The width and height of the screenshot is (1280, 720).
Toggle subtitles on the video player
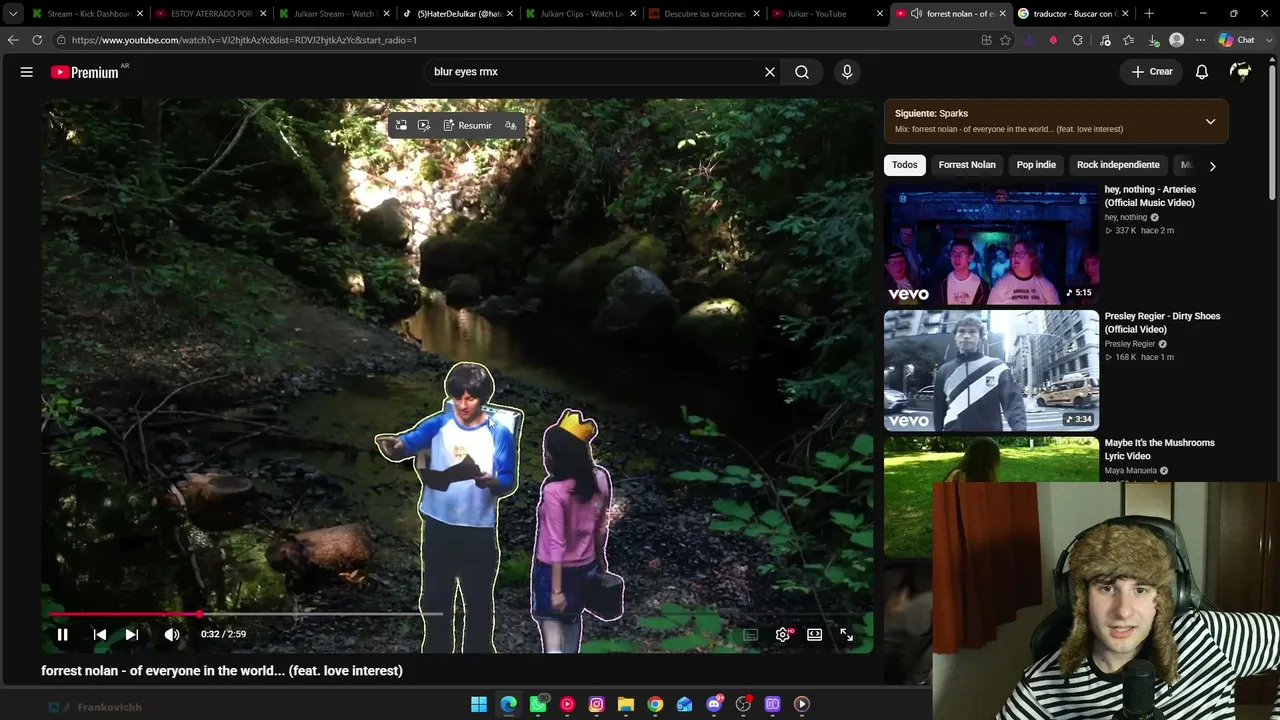[751, 635]
